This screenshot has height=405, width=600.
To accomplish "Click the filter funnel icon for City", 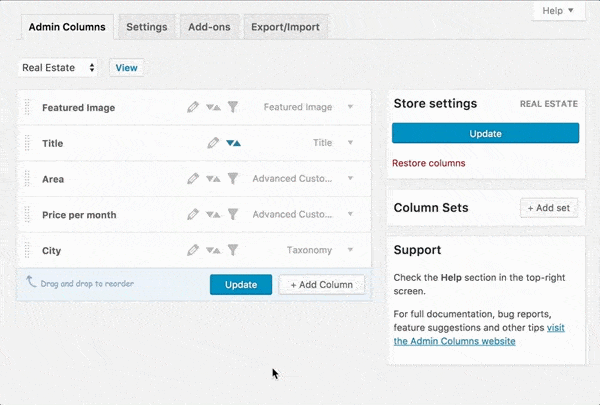I will 232,251.
